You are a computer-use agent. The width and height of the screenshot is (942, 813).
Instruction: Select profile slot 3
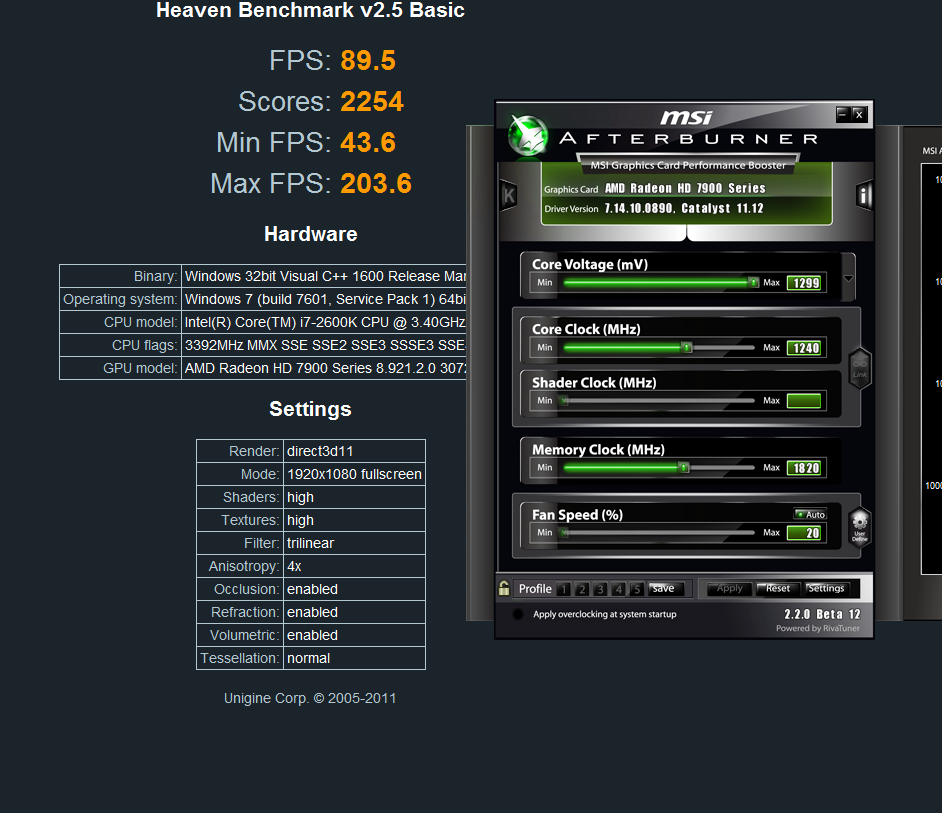(x=600, y=589)
